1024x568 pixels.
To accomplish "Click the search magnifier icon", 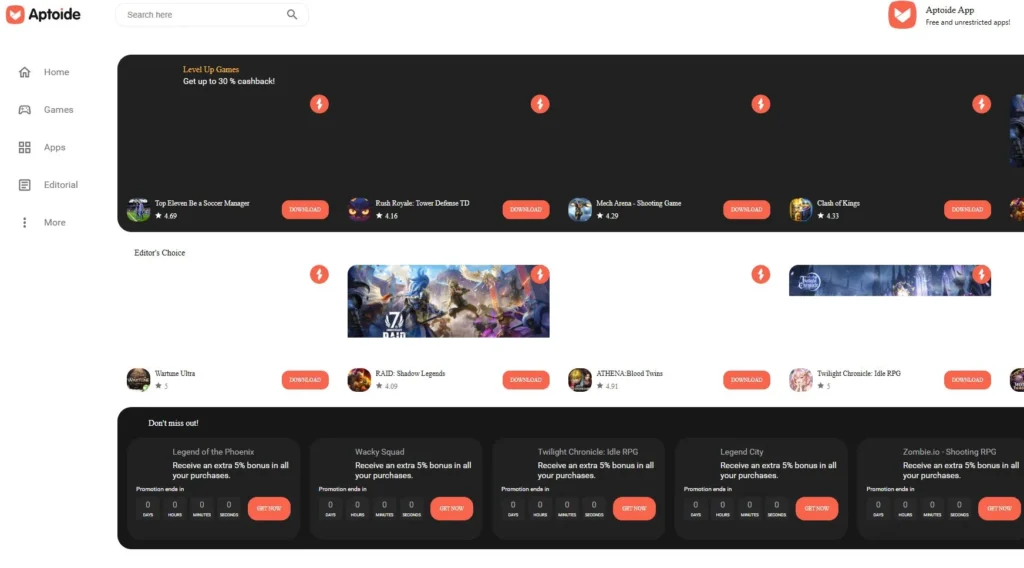I will 292,14.
